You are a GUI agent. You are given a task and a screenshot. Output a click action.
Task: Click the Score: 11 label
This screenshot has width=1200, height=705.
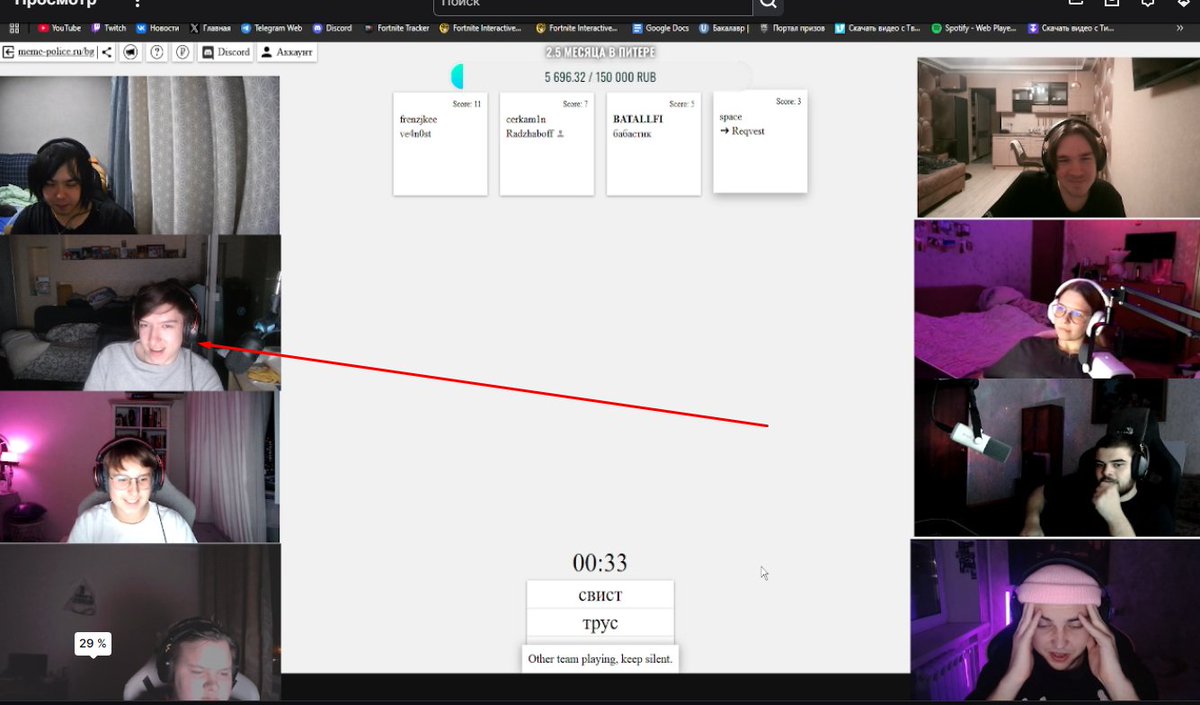pos(467,104)
